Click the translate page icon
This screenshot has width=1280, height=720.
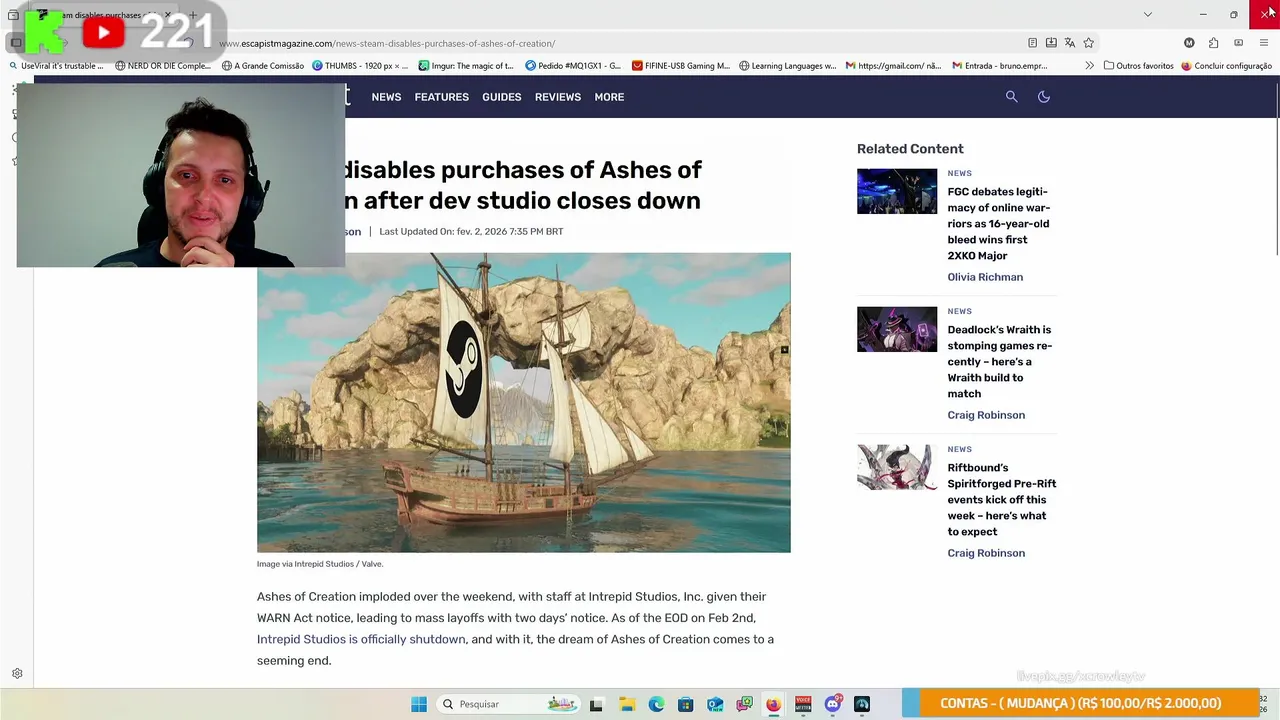coord(1069,43)
